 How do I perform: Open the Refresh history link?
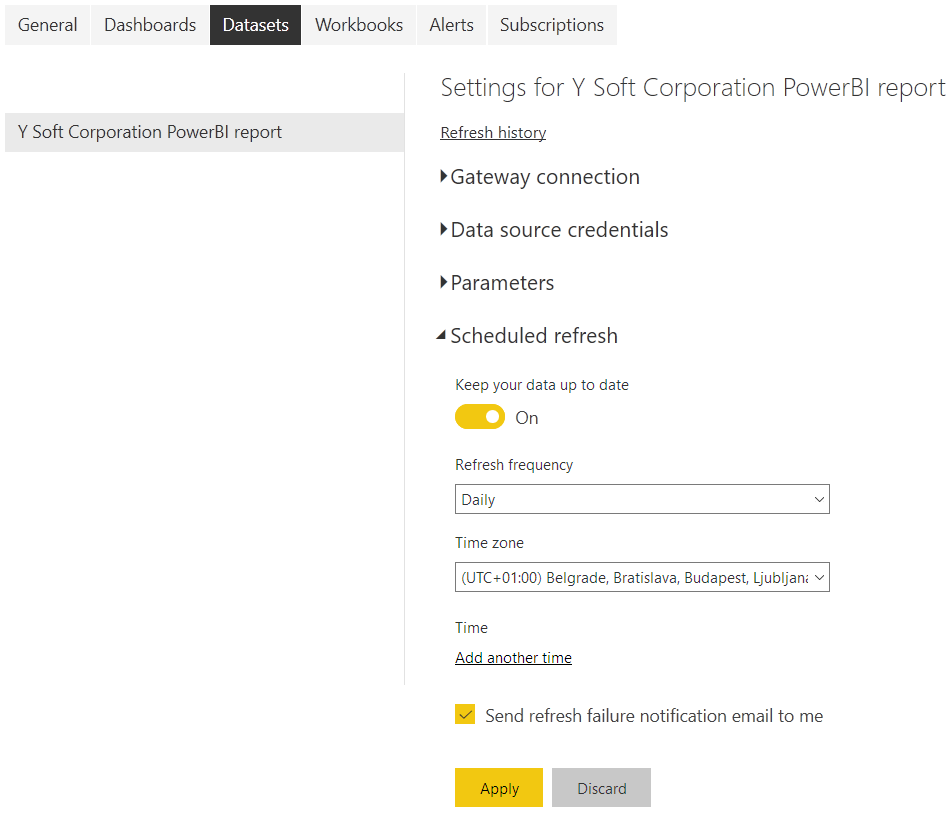493,132
